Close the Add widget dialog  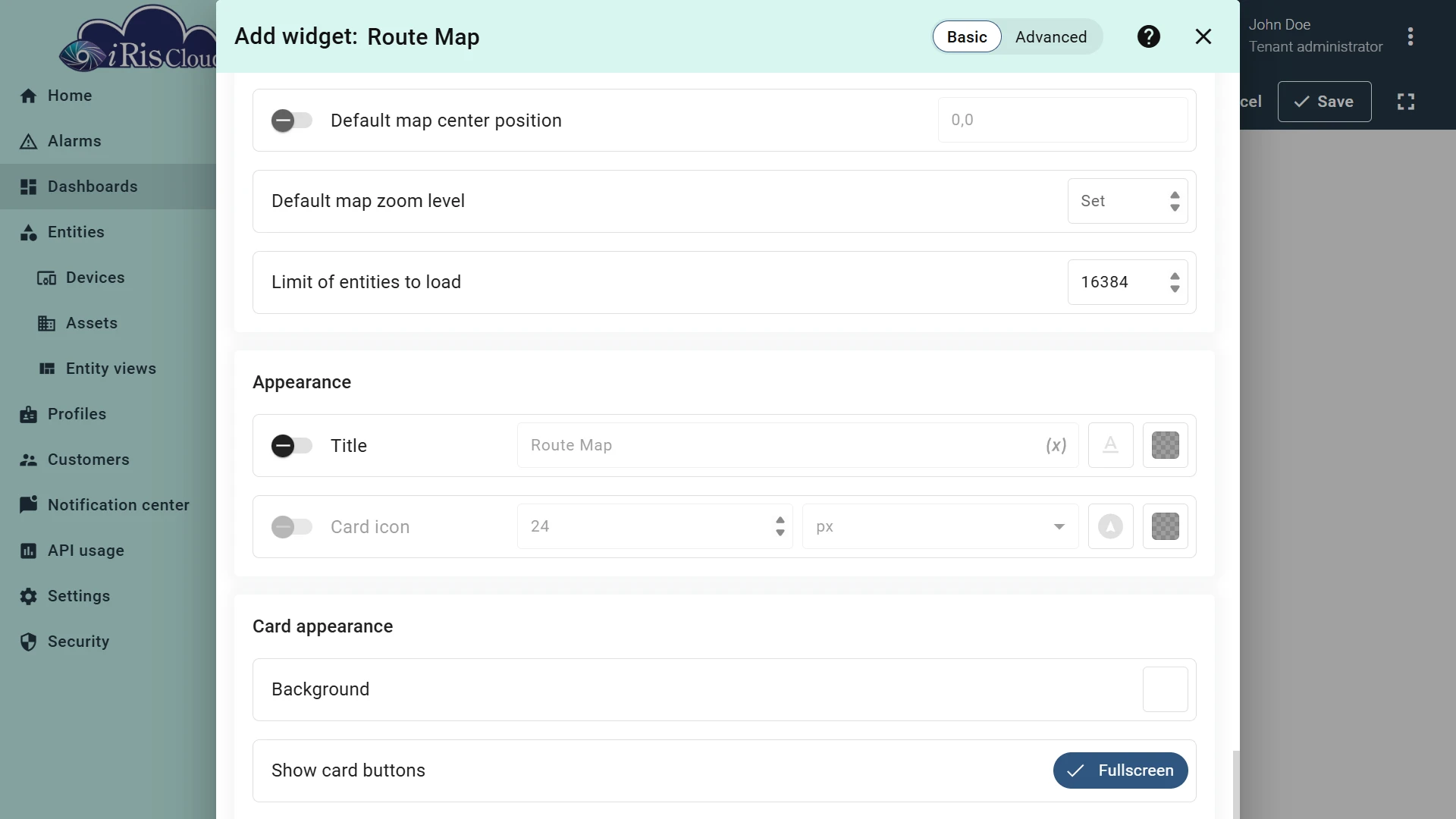(1203, 36)
